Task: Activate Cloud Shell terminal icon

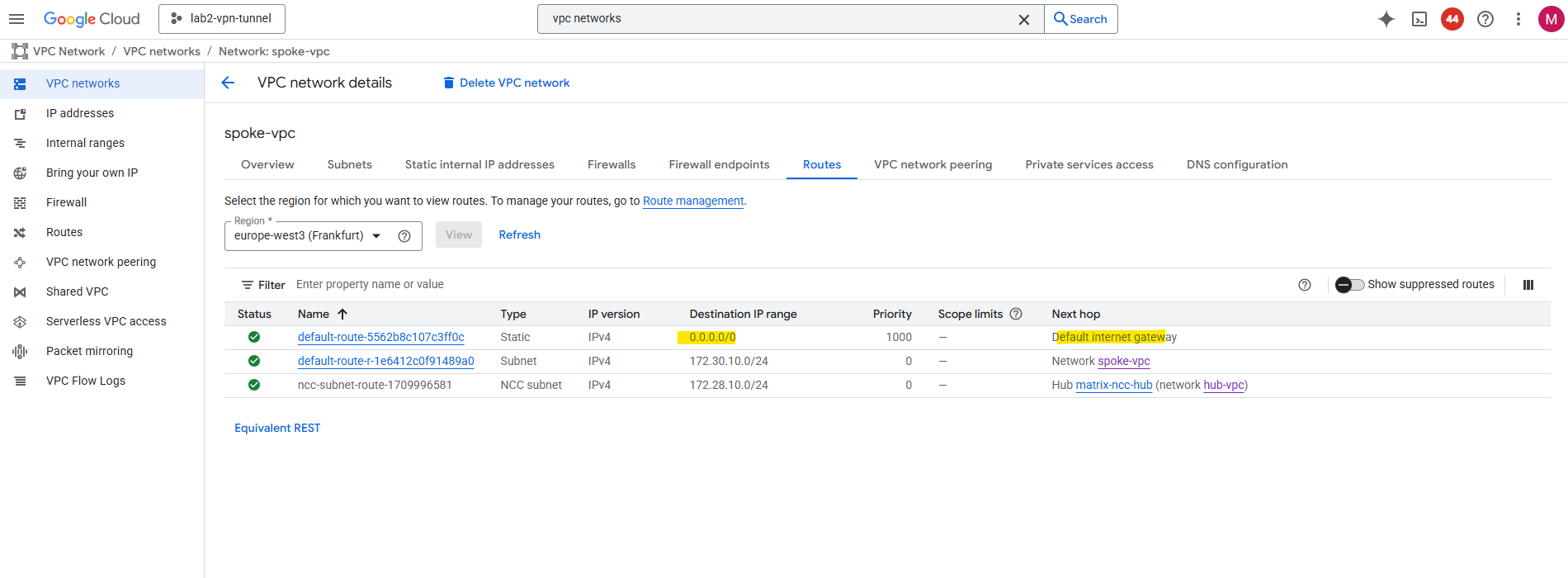Action: (1419, 19)
